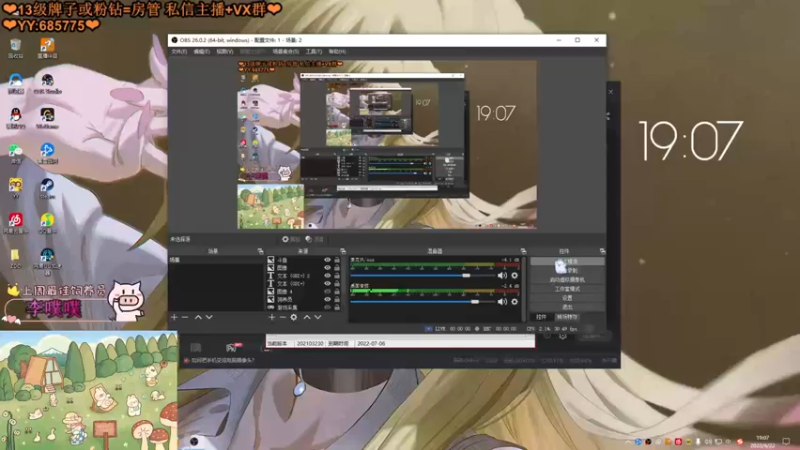Toggle the lock on the 图像 source
Viewport: 800px width, 450px height.
click(x=337, y=268)
